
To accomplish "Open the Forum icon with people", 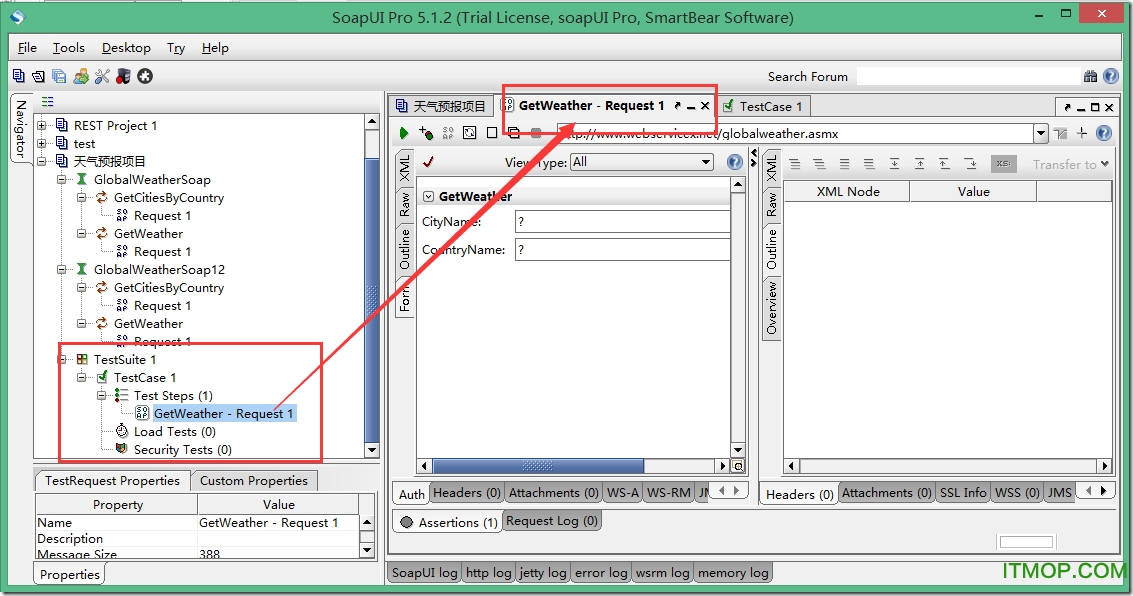I will coord(81,76).
